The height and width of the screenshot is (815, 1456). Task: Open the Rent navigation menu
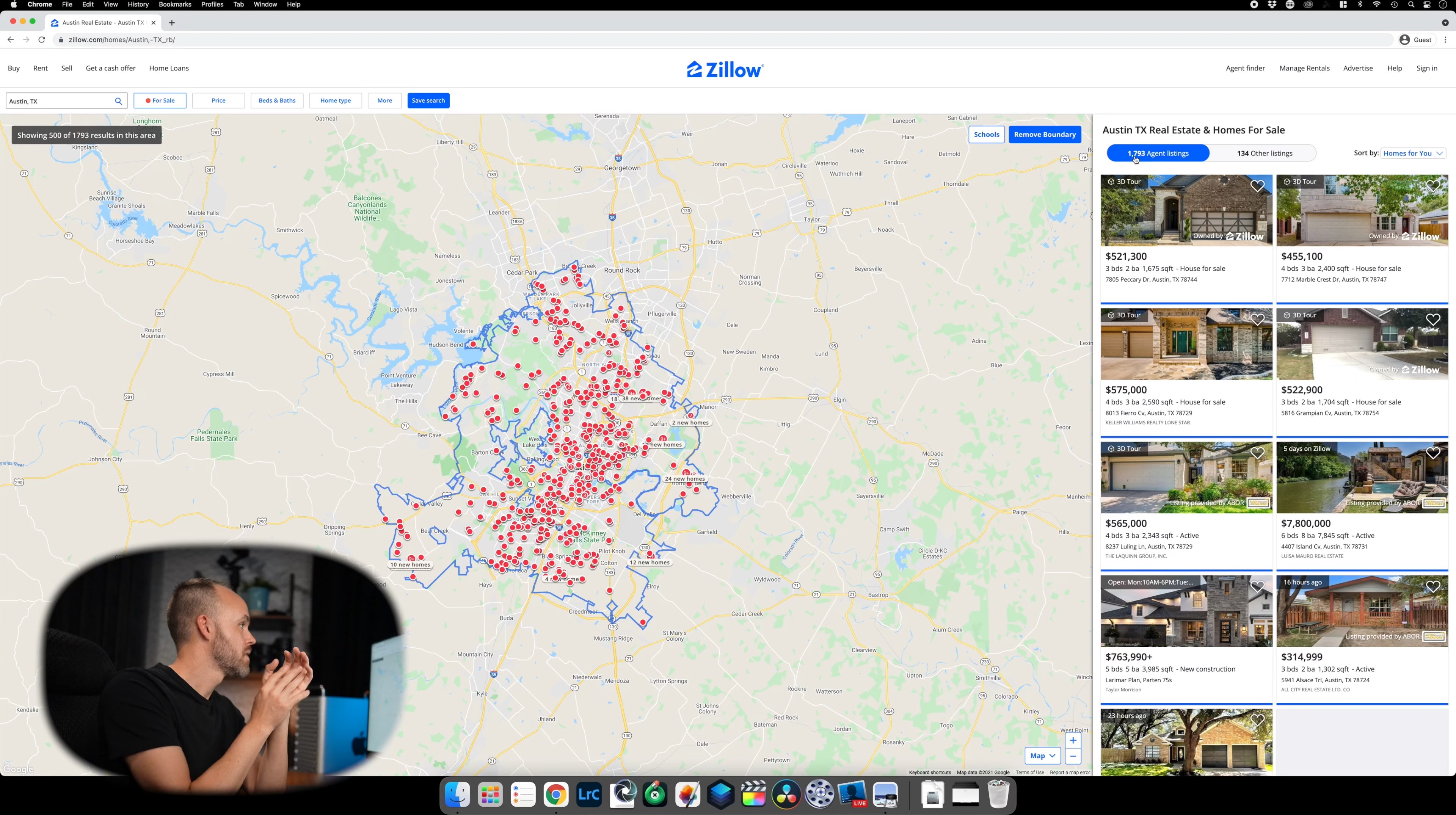40,68
